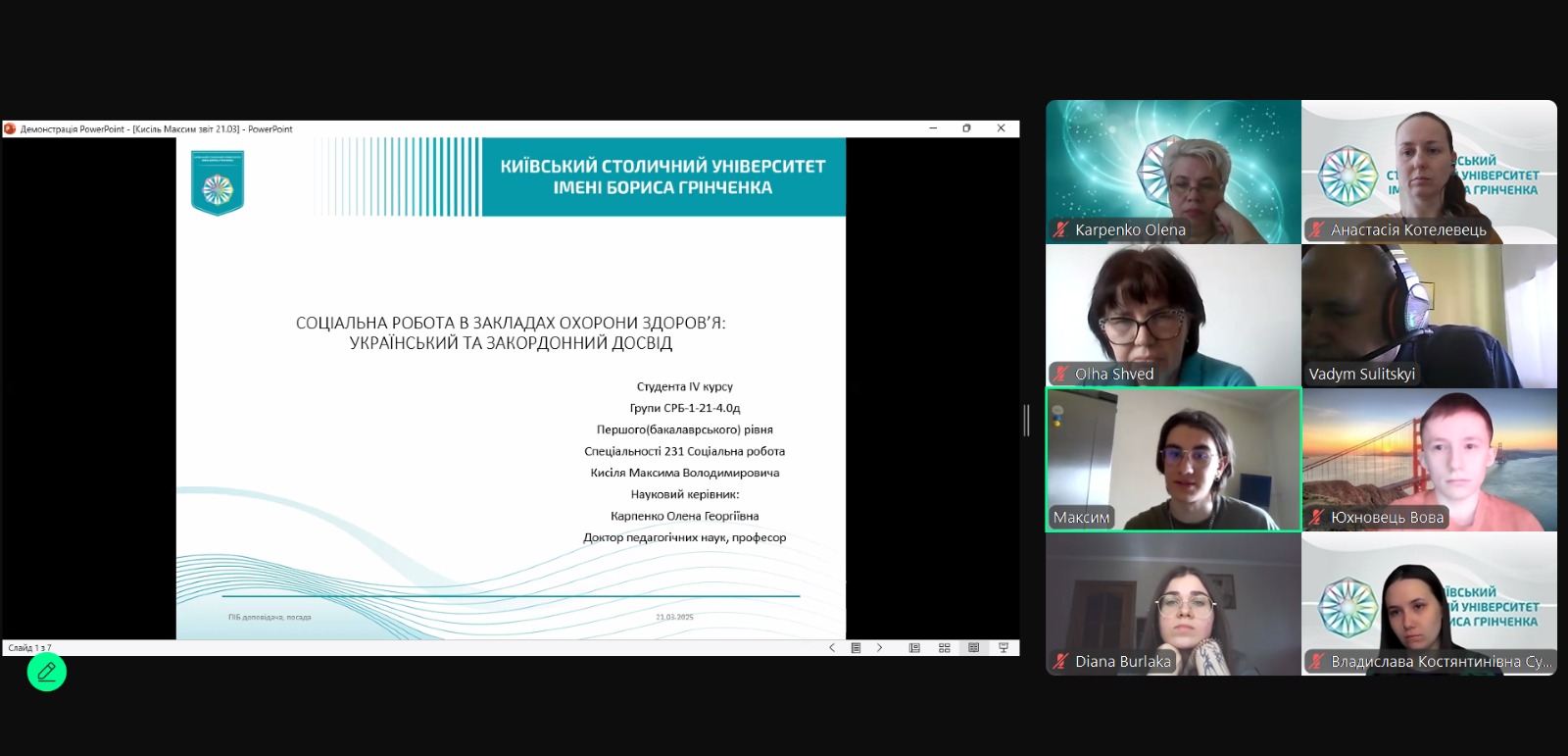Viewport: 1568px width, 756px height.
Task: Open Olha Shved's video tile
Action: [1173, 315]
